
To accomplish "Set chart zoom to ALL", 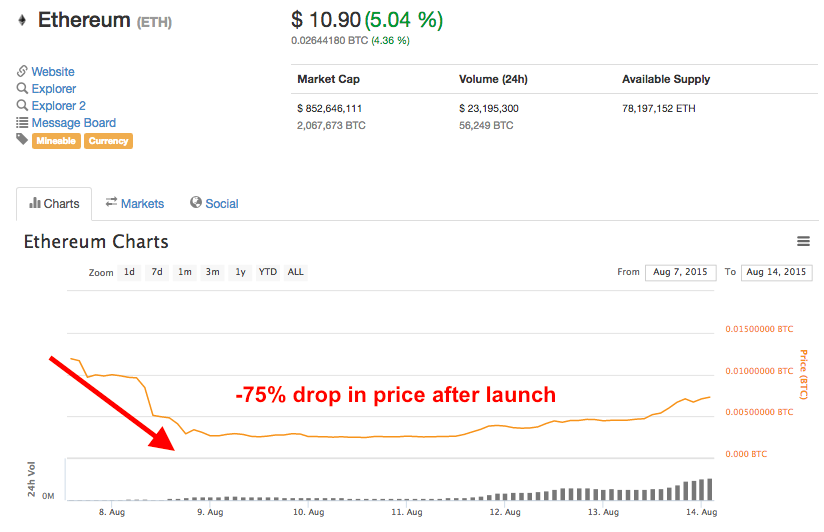I will click(x=295, y=272).
